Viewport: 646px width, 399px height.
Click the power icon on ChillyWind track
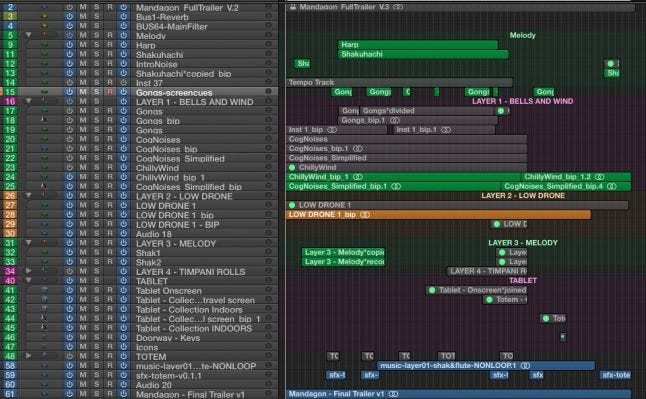coord(69,168)
